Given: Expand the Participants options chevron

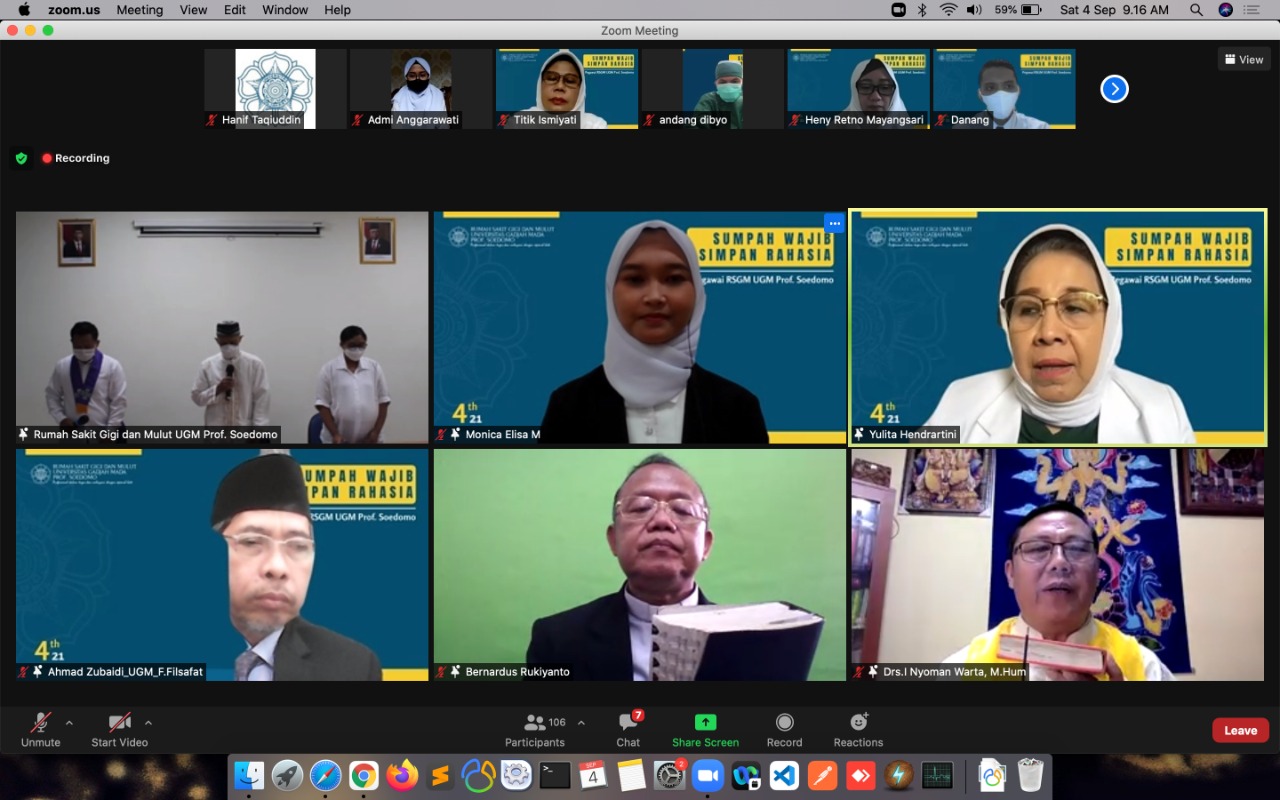Looking at the screenshot, I should point(580,721).
